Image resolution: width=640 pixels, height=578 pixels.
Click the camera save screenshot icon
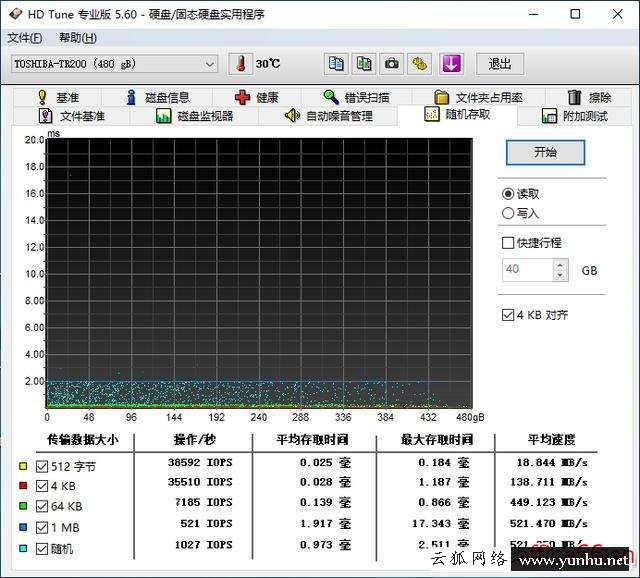coord(391,64)
